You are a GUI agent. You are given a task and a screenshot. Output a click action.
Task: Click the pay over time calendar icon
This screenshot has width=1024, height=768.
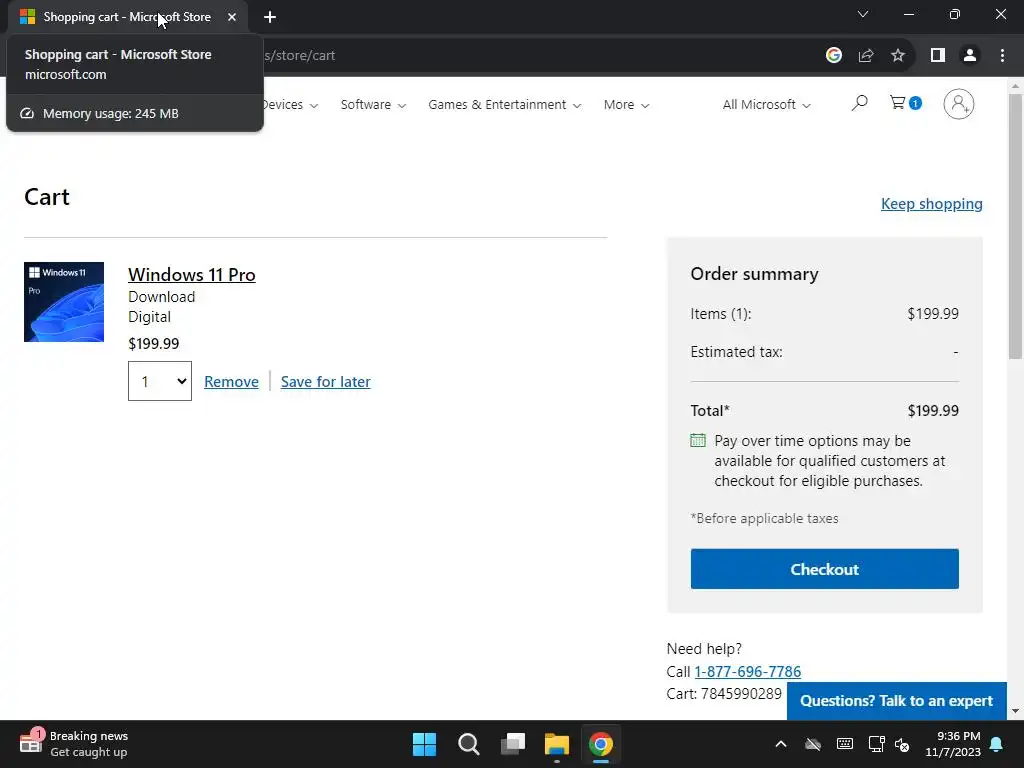pyautogui.click(x=697, y=440)
